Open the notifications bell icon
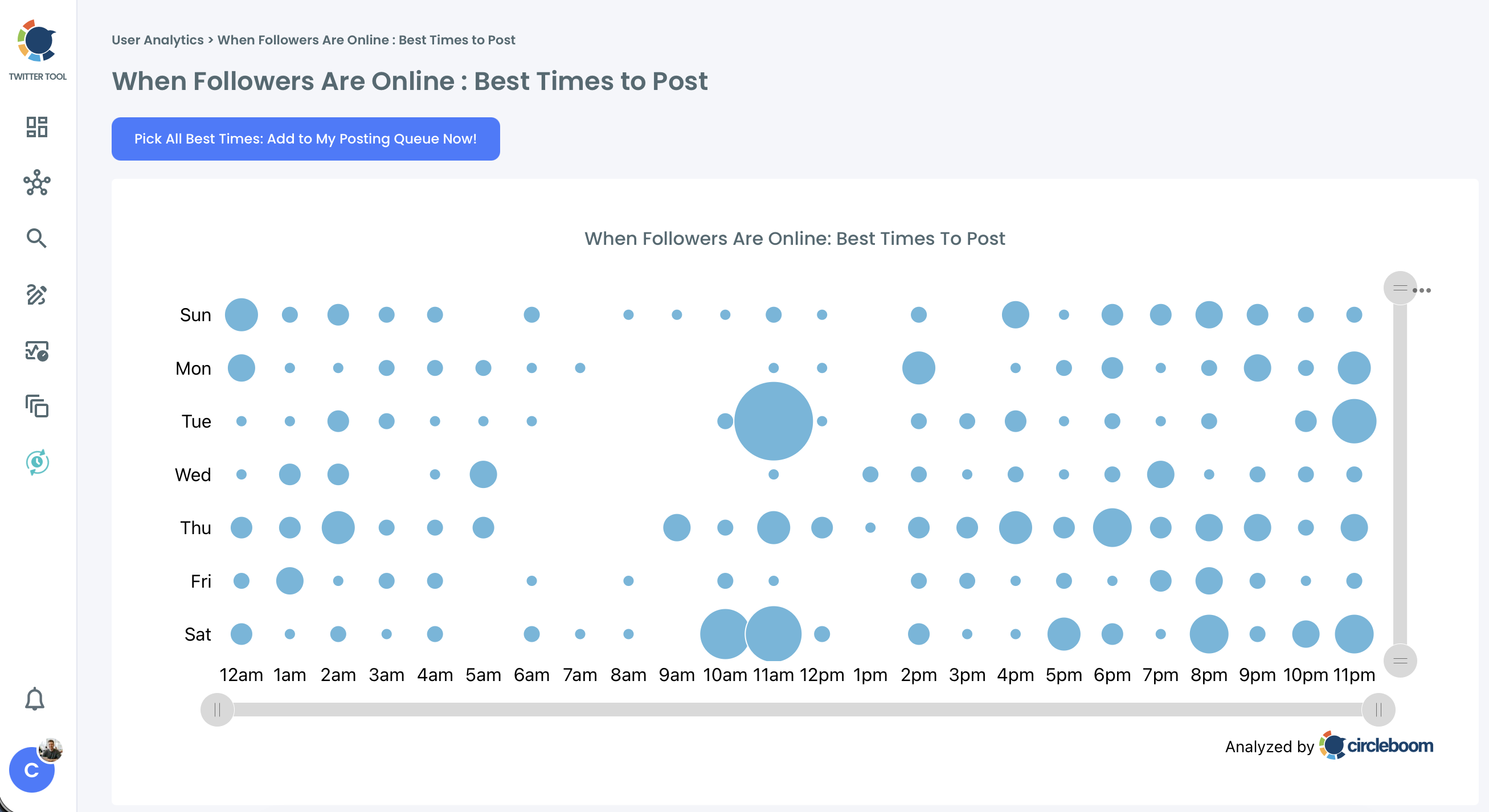This screenshot has height=812, width=1489. click(x=35, y=699)
